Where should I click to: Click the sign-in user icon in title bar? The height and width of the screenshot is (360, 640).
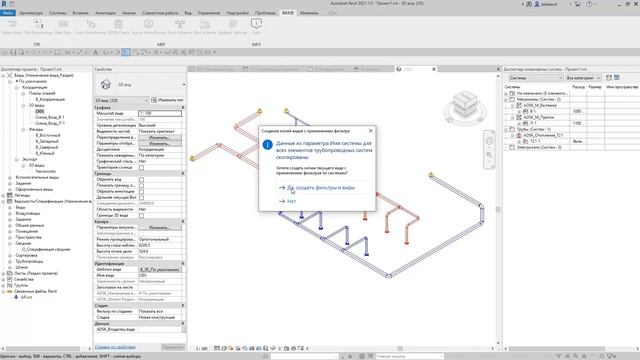pos(537,4)
